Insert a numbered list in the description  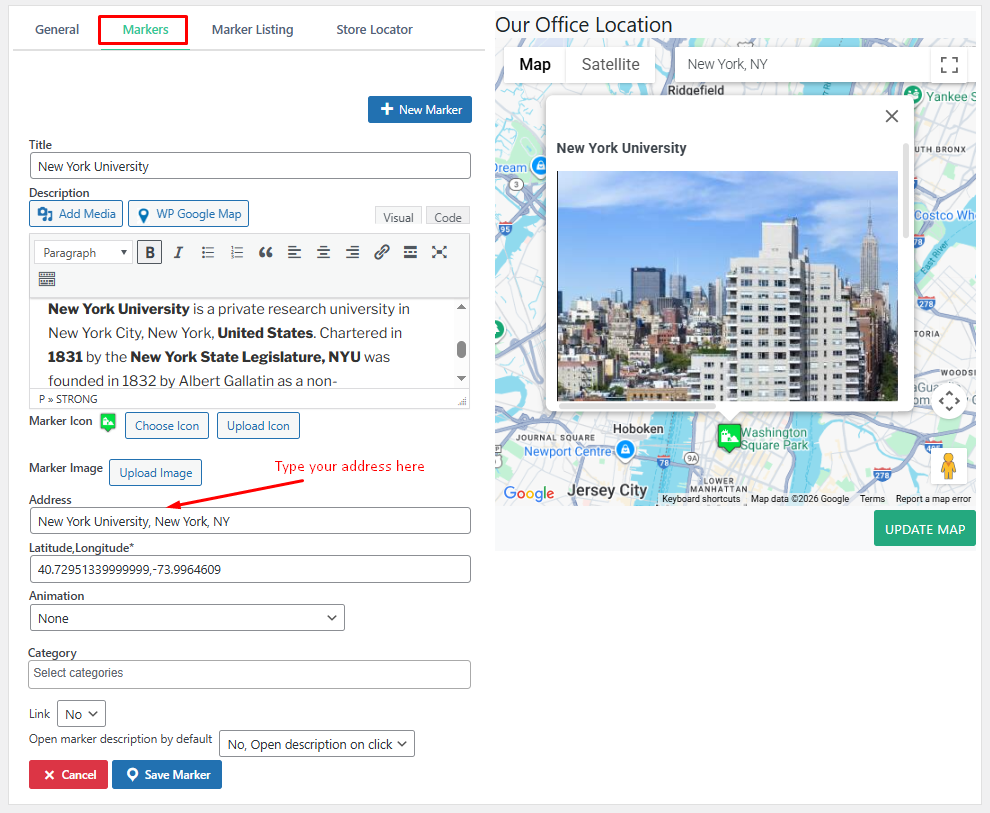[x=237, y=252]
